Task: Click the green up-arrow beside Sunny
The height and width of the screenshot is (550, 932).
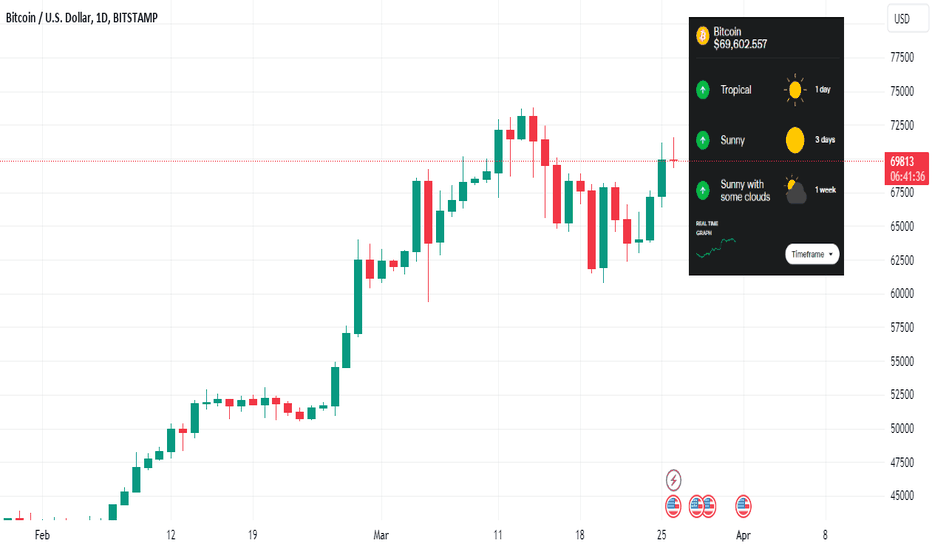Action: [703, 140]
